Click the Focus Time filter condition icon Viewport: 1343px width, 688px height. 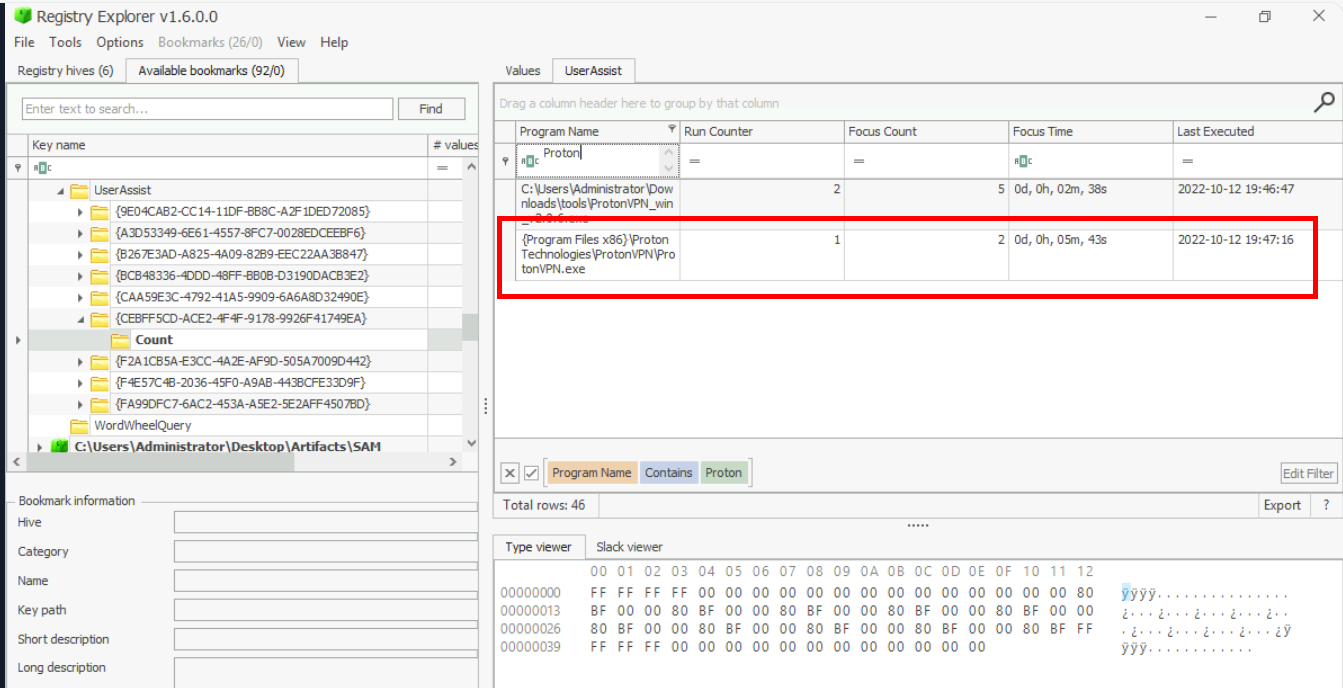[x=1022, y=161]
